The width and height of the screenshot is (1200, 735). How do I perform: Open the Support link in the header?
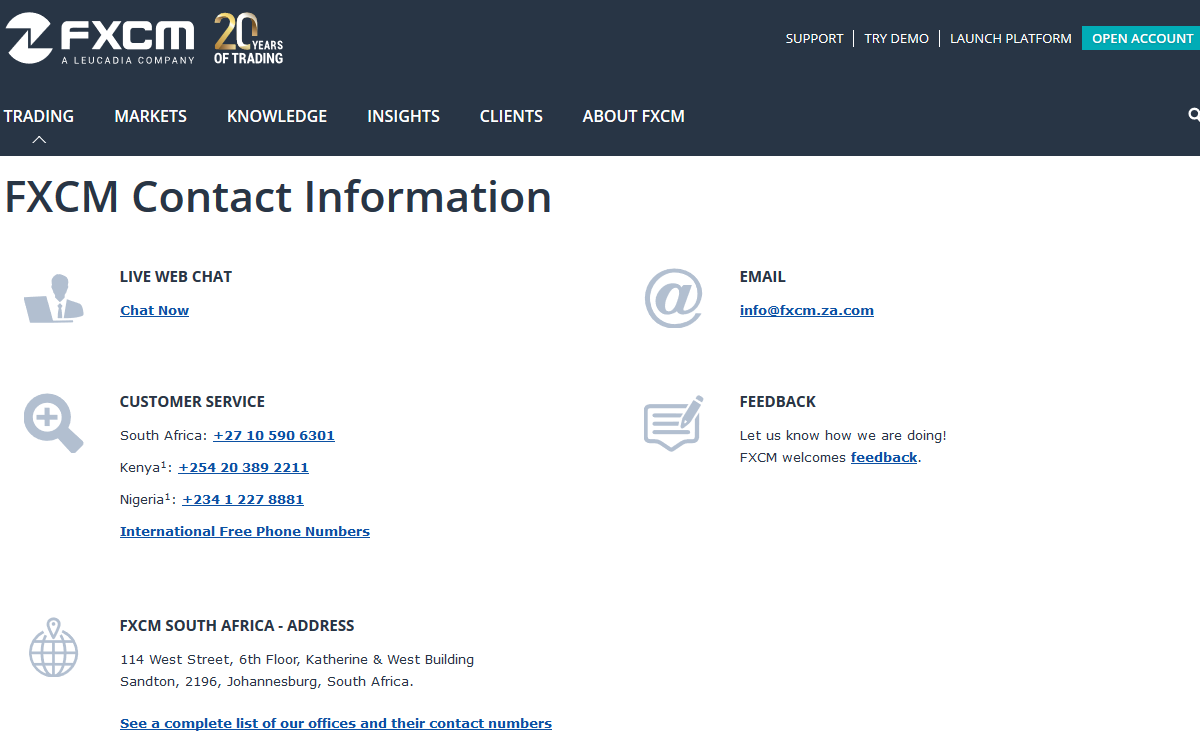click(x=814, y=38)
